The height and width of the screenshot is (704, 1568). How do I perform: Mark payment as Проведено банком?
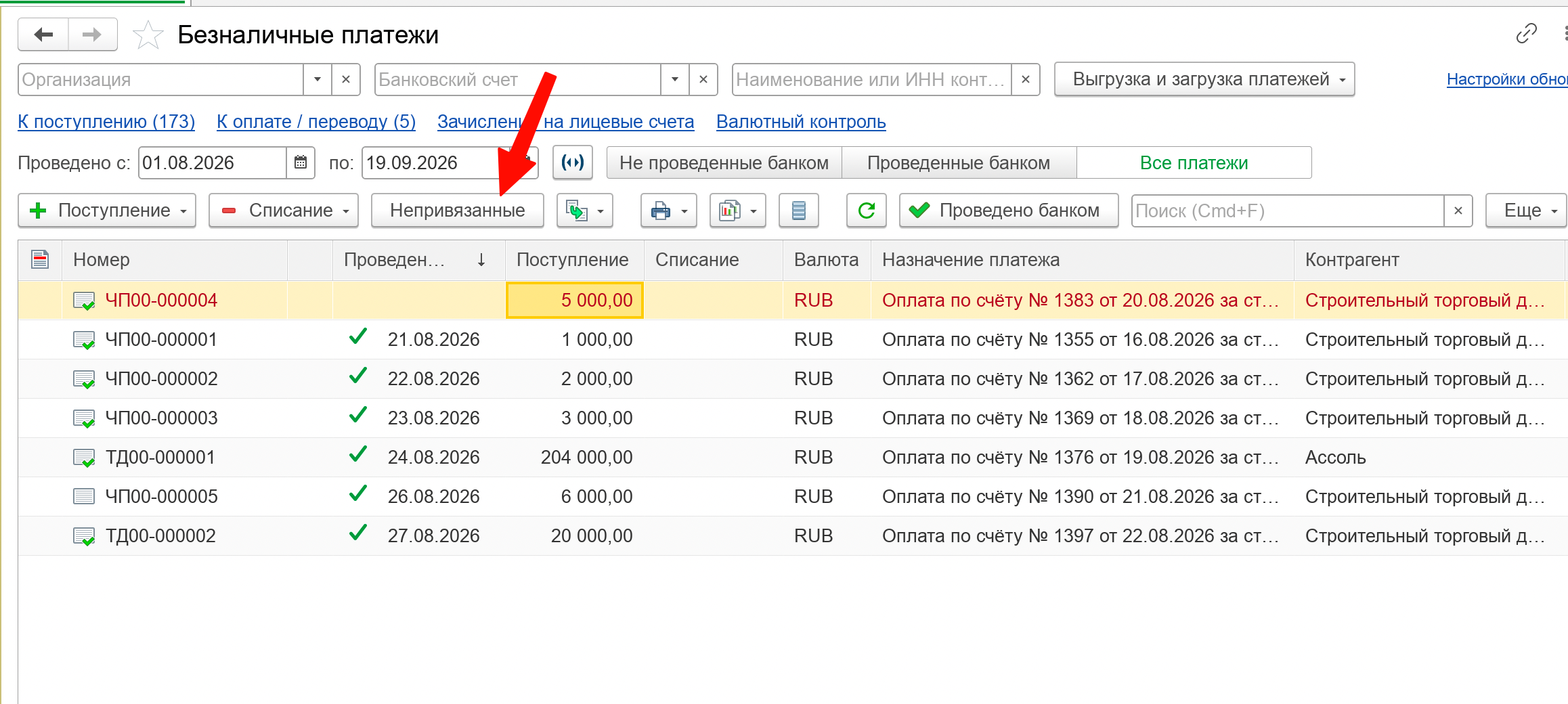[1009, 211]
